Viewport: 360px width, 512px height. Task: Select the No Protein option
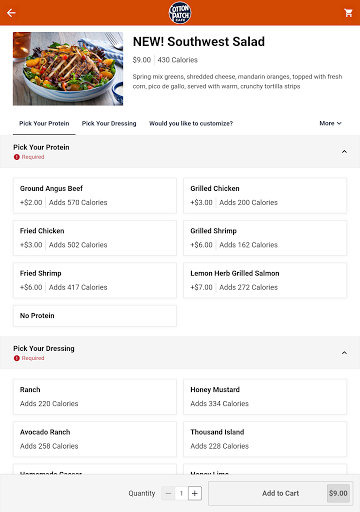[x=95, y=316]
